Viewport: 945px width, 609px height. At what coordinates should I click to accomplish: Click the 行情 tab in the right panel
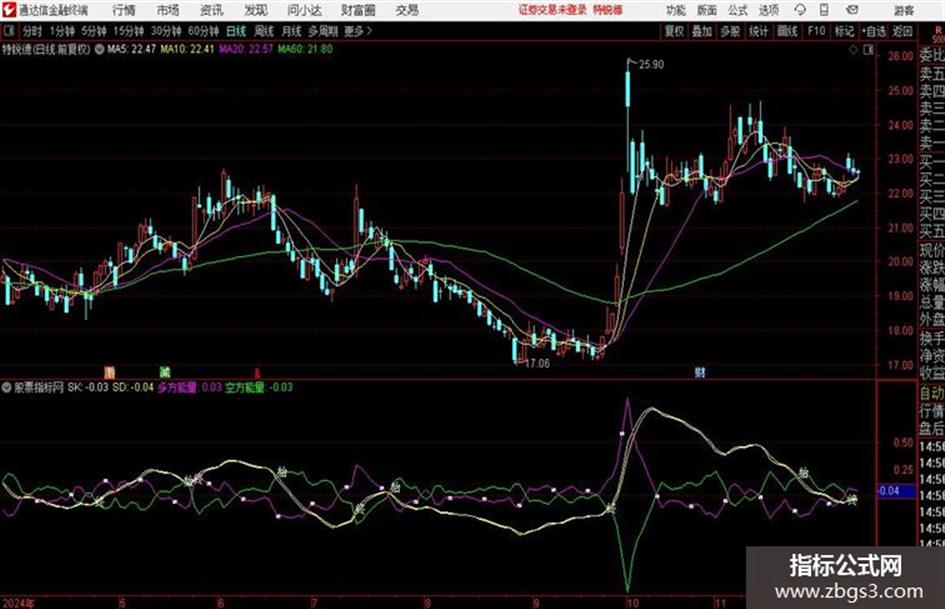[931, 411]
